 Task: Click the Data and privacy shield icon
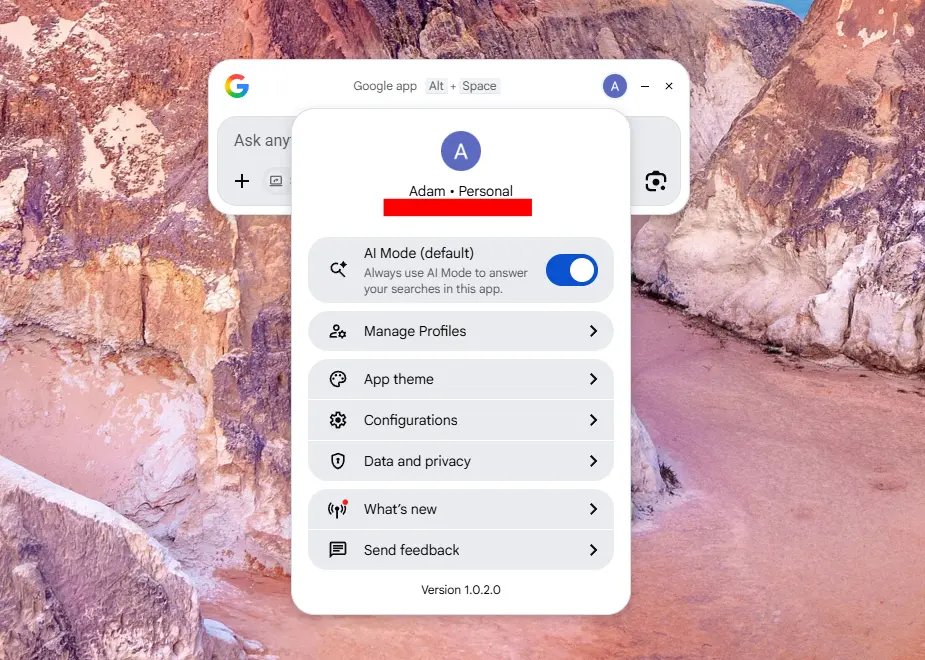(x=338, y=461)
